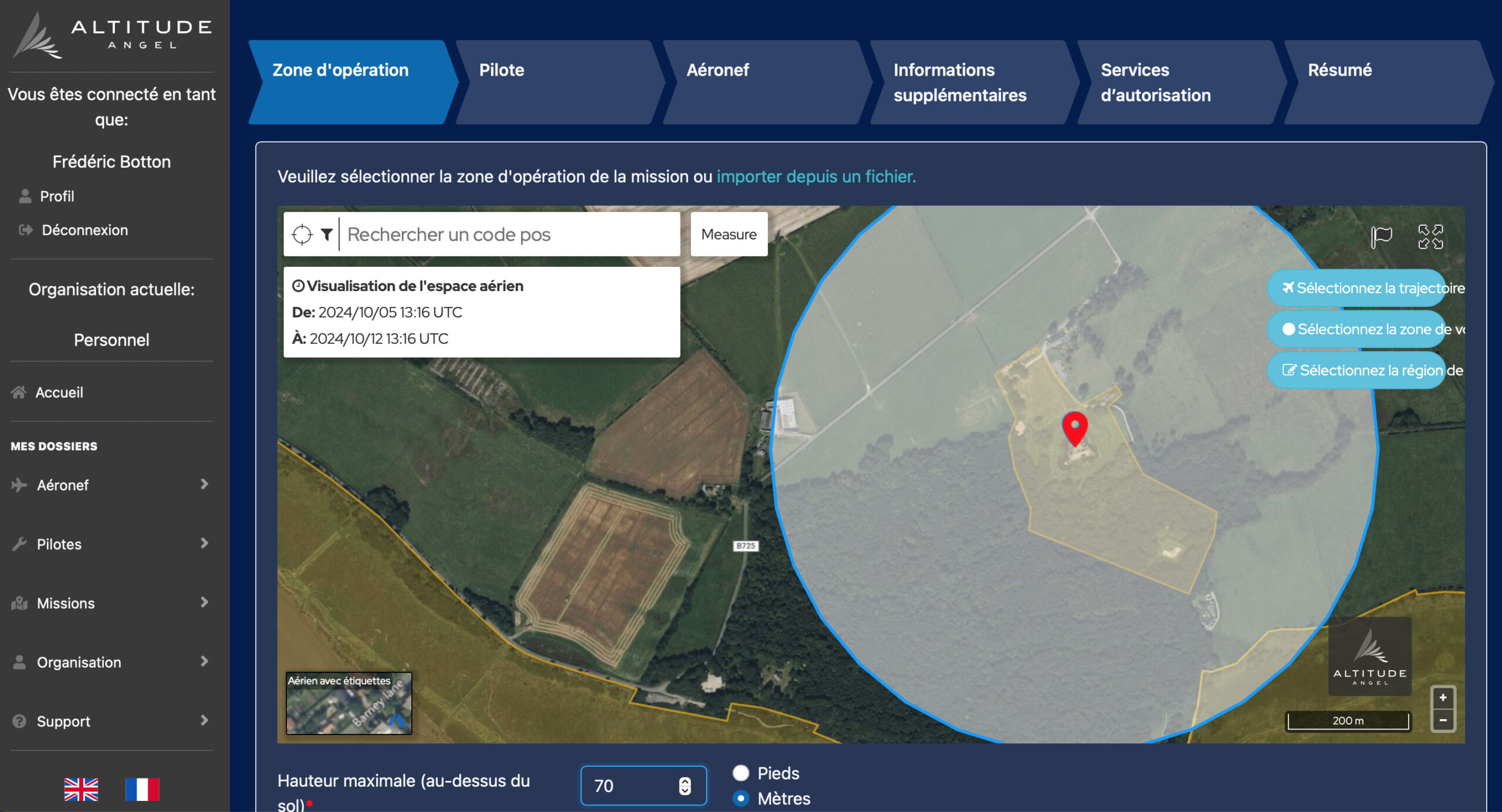Screen dimensions: 1502x812
Task: Click the MES DOSSIERS heading
Action: pos(54,446)
